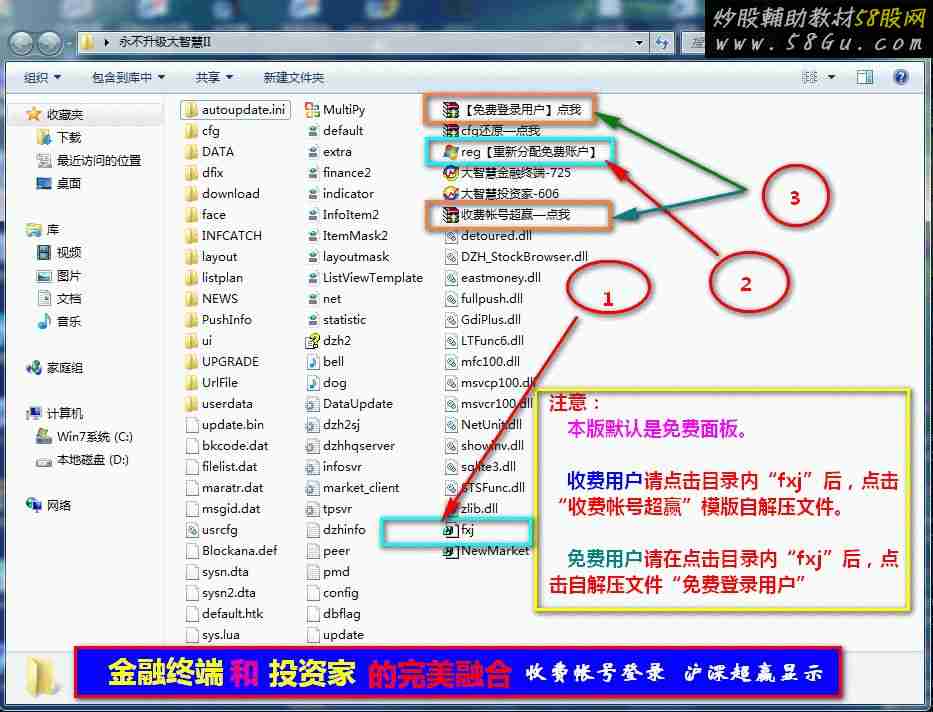The image size is (933, 712).
Task: Open the view options dropdown arrow
Action: coord(831,77)
